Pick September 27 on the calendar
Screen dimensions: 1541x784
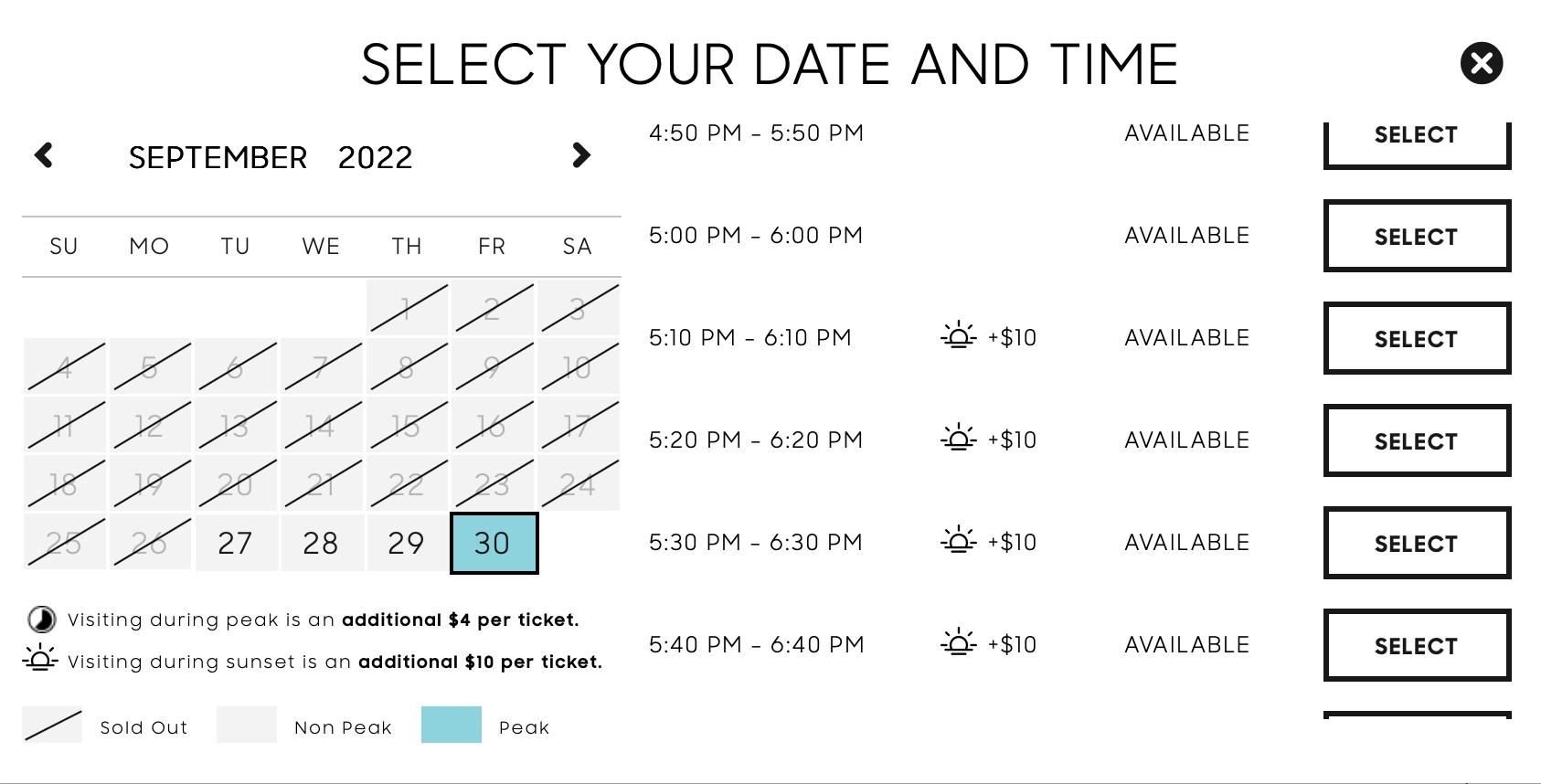pos(236,543)
